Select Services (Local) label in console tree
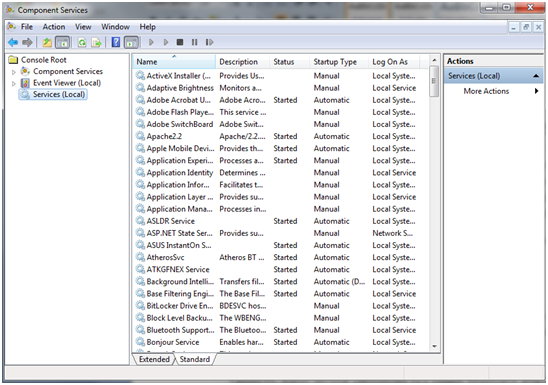This screenshot has height=385, width=548. [59, 94]
